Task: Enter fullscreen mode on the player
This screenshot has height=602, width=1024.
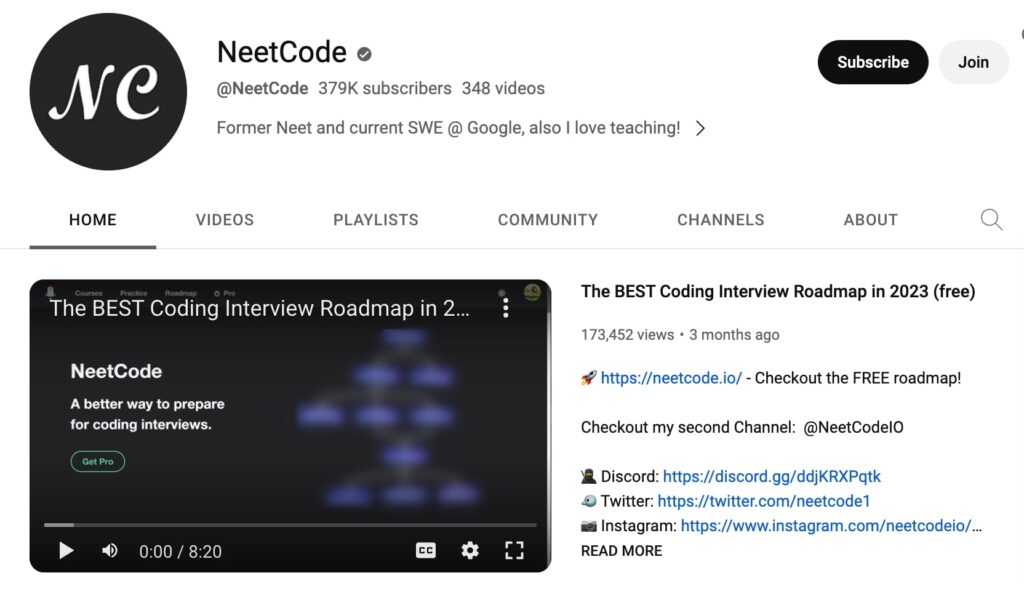Action: [x=514, y=550]
